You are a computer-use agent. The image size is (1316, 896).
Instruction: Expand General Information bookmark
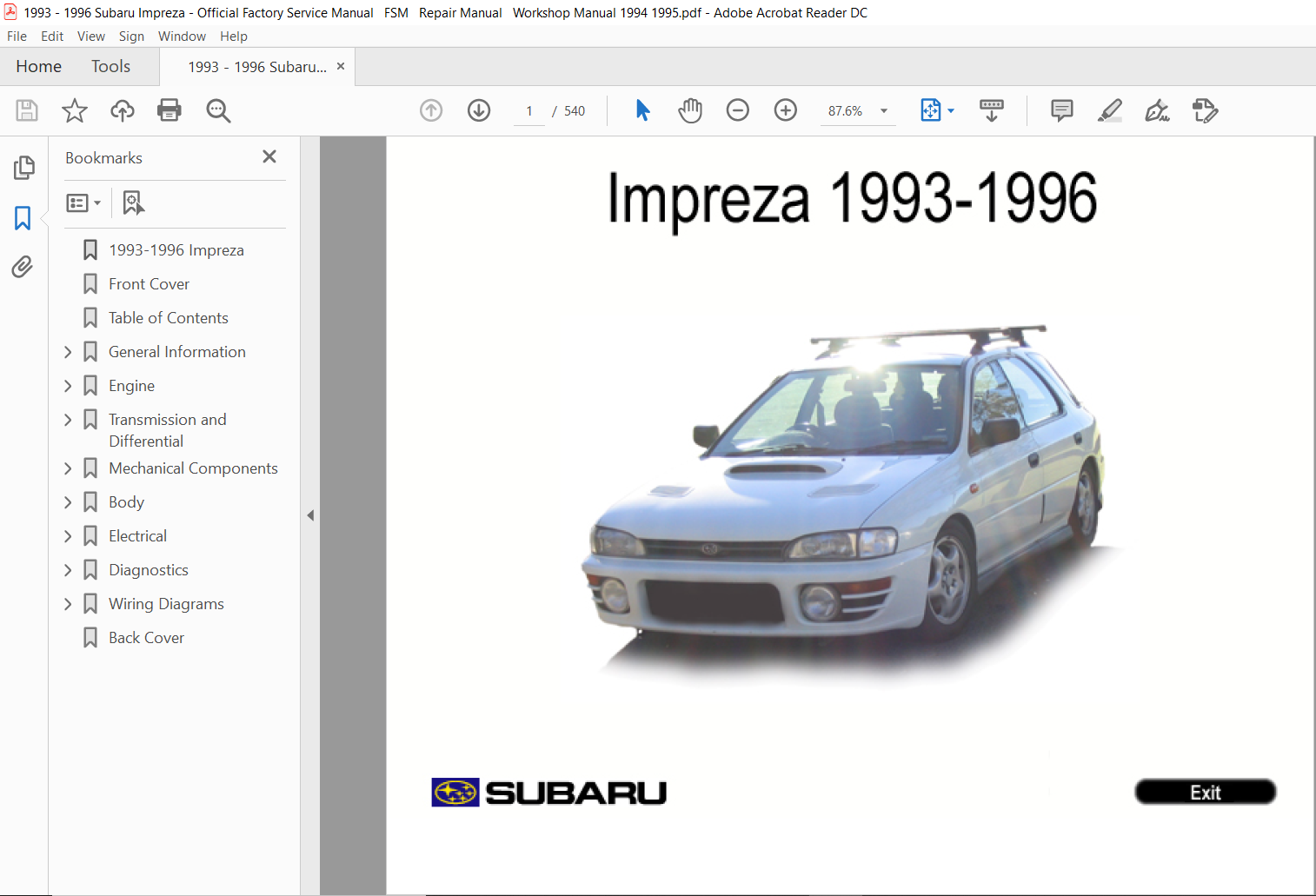[x=69, y=352]
